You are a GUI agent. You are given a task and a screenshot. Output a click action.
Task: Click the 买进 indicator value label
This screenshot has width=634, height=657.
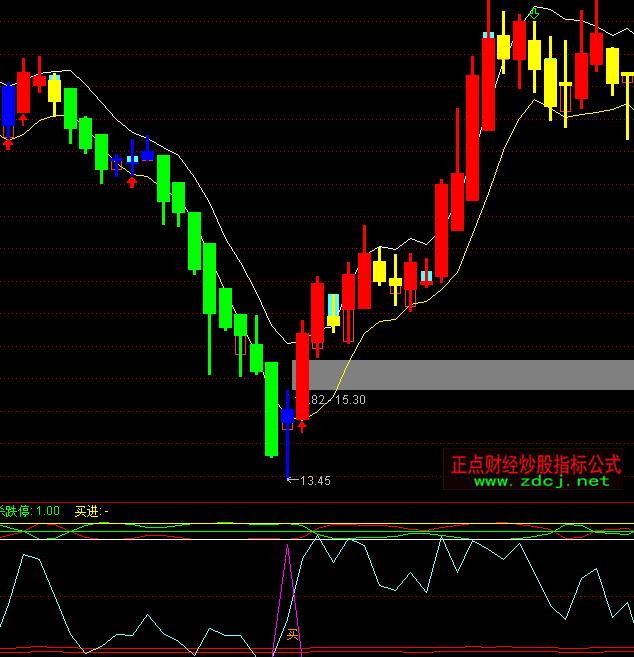tap(92, 510)
